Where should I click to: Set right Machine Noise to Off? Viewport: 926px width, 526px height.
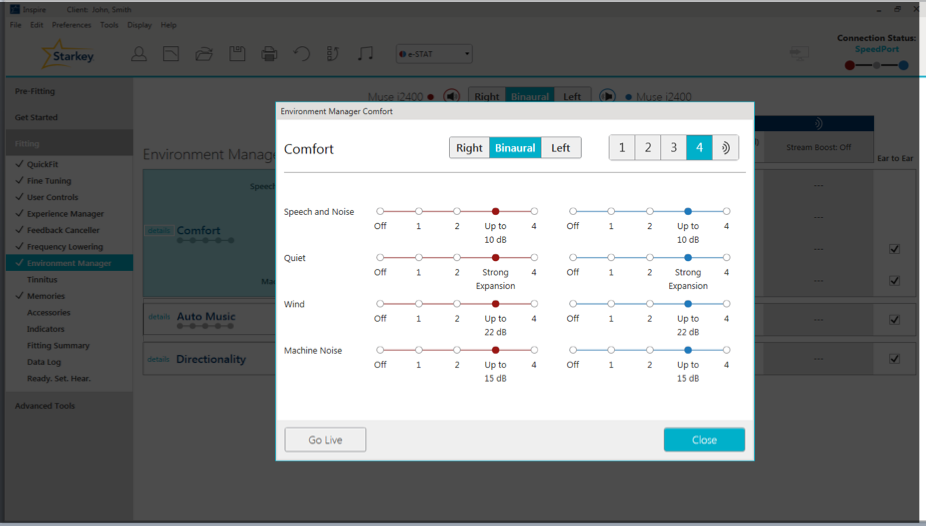[x=380, y=350]
